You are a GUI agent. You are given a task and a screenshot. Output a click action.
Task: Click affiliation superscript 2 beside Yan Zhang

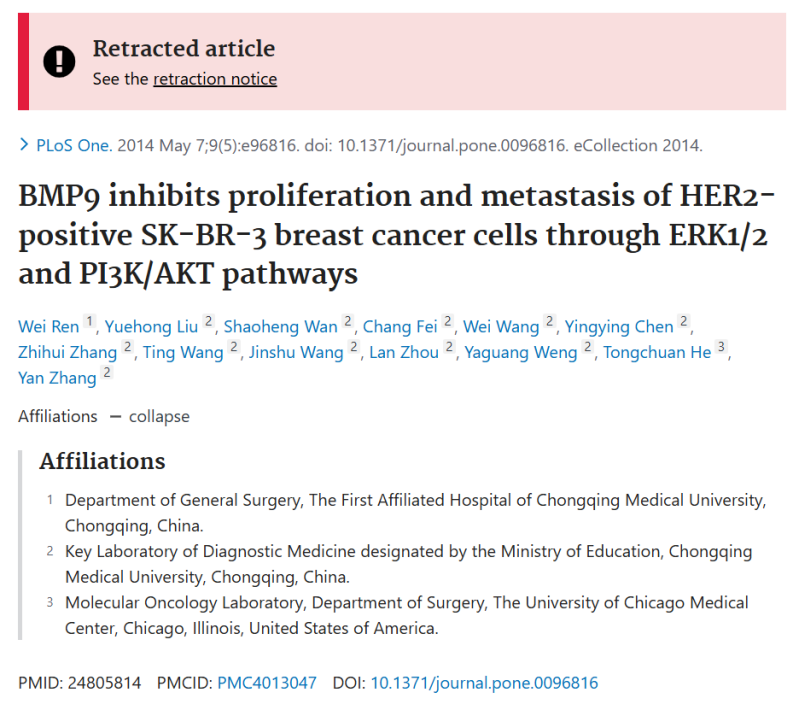coord(106,373)
